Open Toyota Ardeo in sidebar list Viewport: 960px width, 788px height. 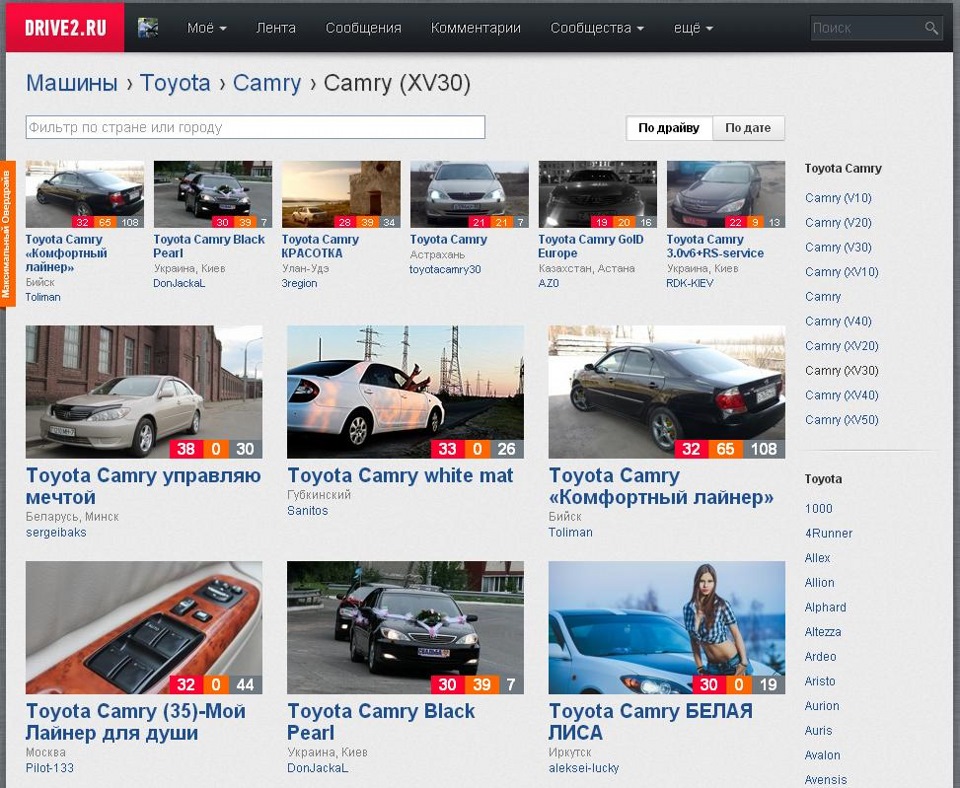click(820, 656)
